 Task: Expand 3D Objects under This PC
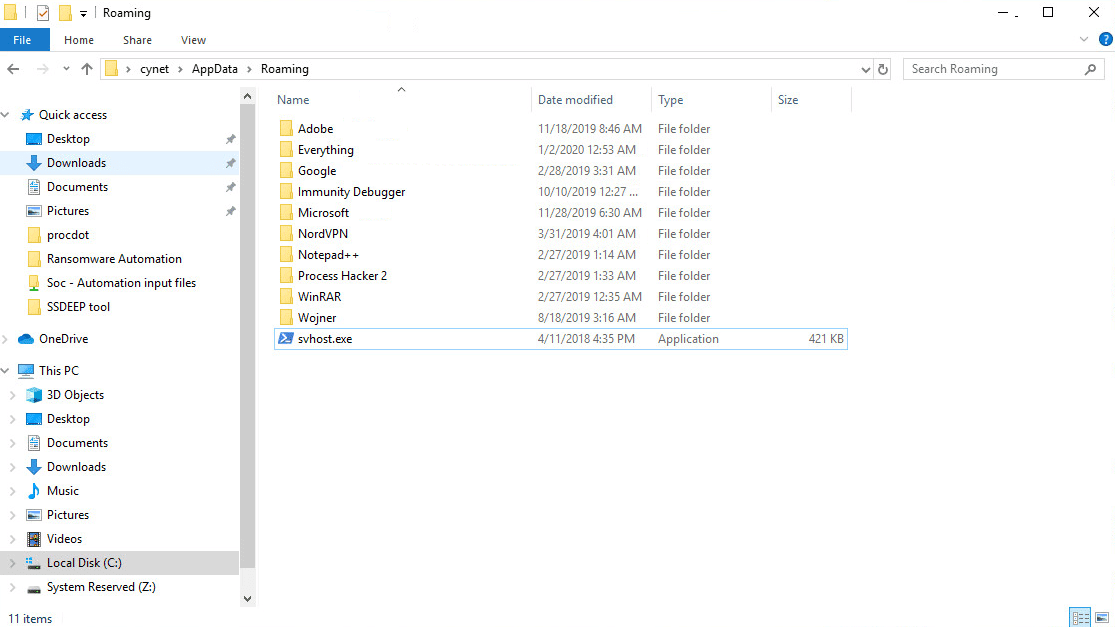click(13, 395)
